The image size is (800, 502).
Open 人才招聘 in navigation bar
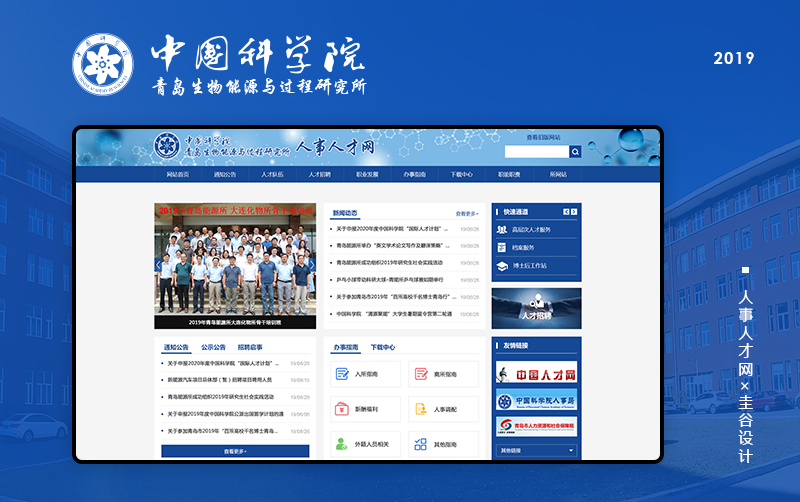(x=320, y=174)
